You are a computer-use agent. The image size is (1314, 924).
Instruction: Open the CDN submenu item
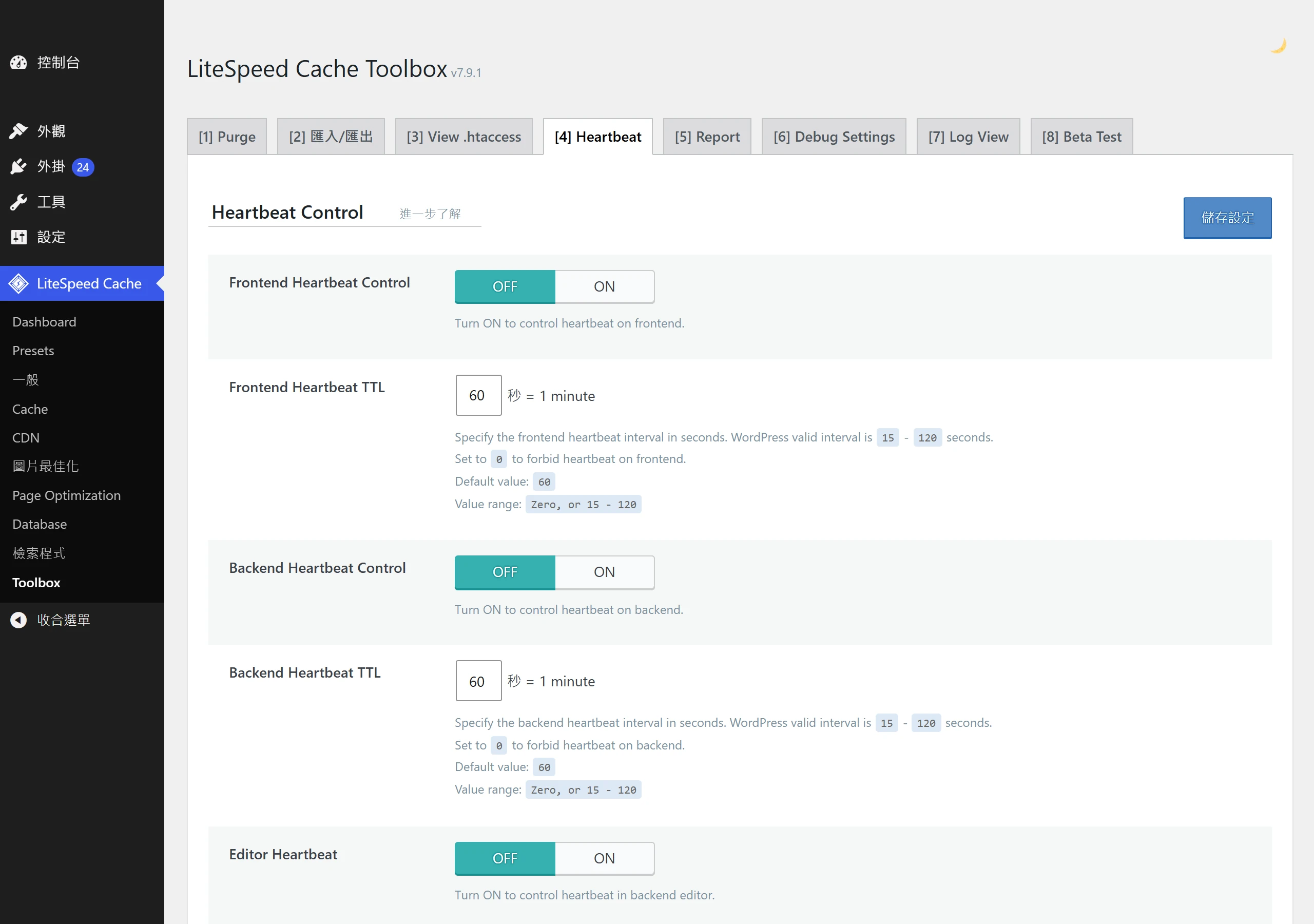26,438
